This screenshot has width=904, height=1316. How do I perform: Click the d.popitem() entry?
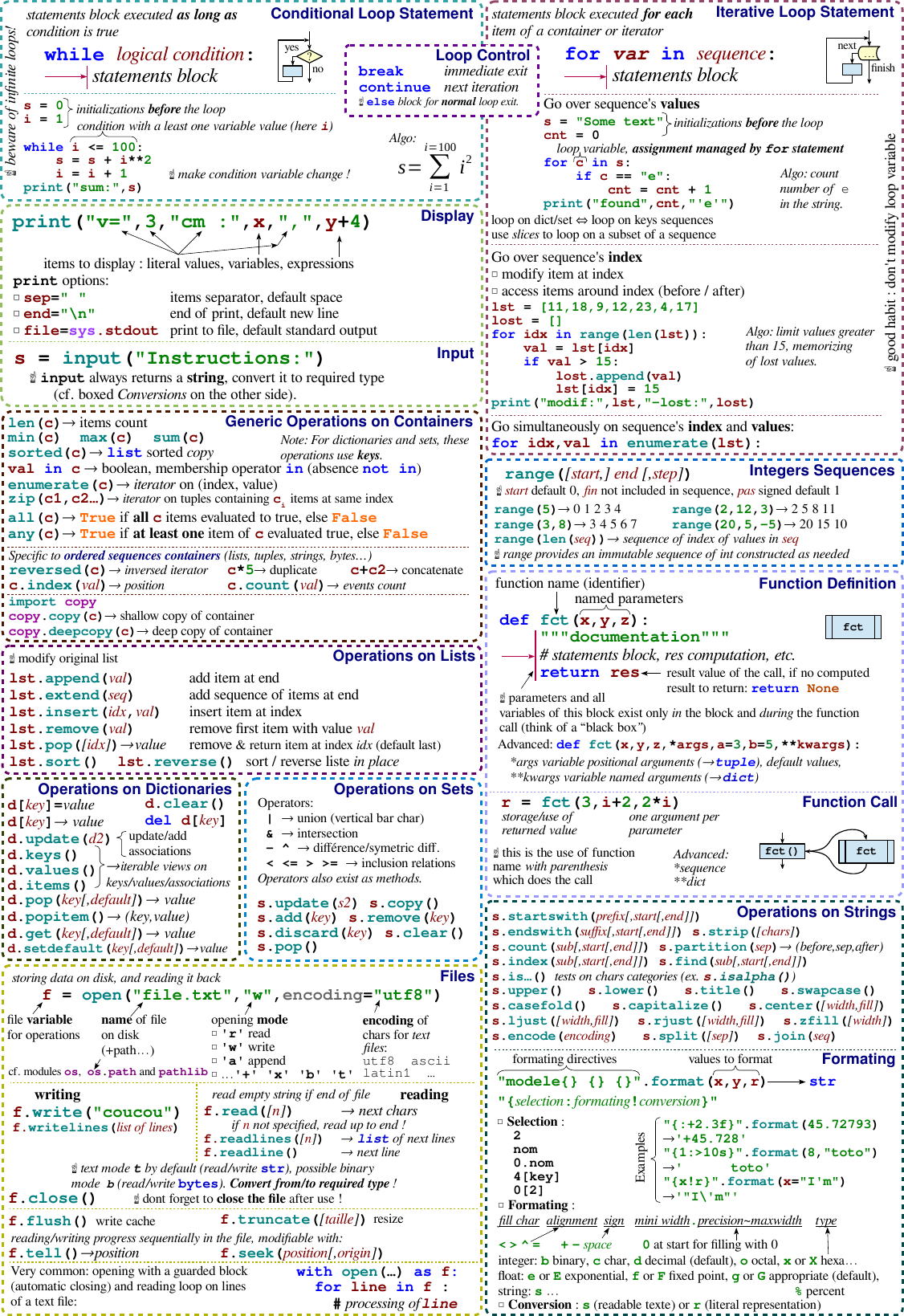(56, 917)
